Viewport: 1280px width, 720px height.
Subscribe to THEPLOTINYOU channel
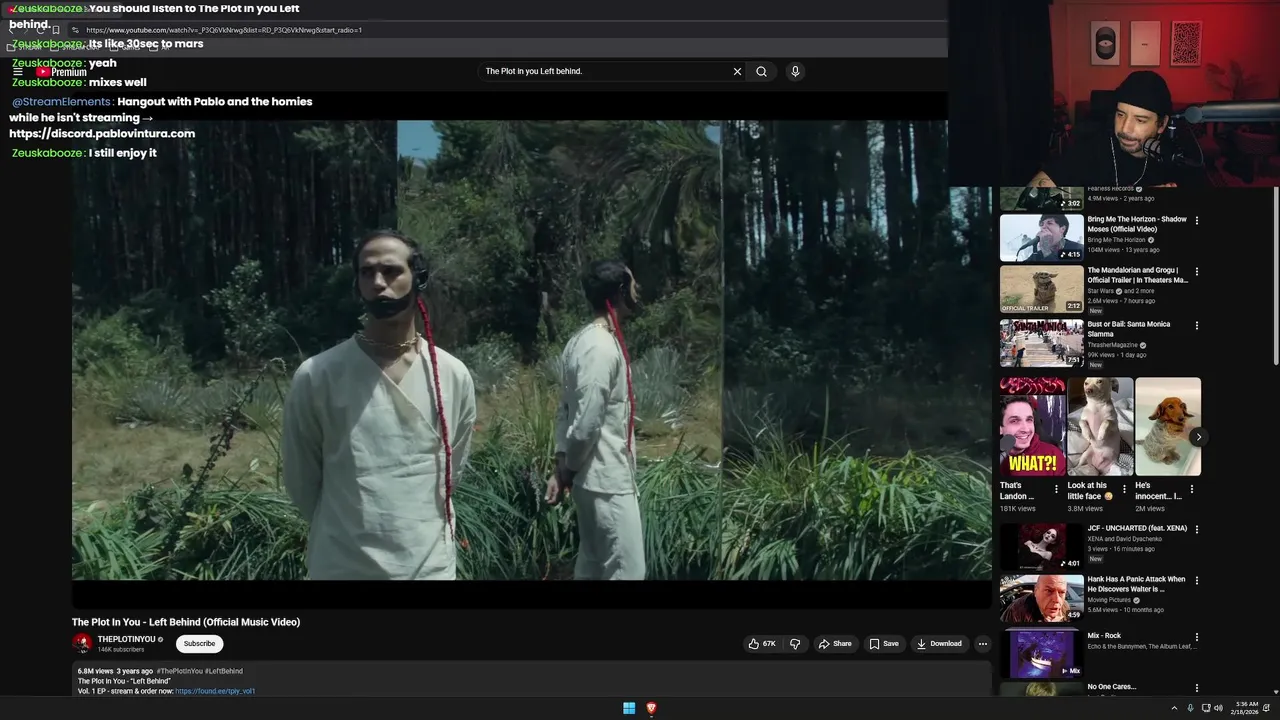coord(199,644)
